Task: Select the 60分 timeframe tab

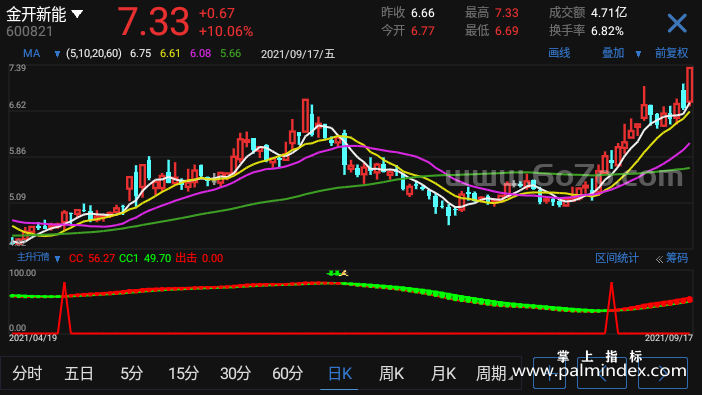Action: pyautogui.click(x=287, y=373)
